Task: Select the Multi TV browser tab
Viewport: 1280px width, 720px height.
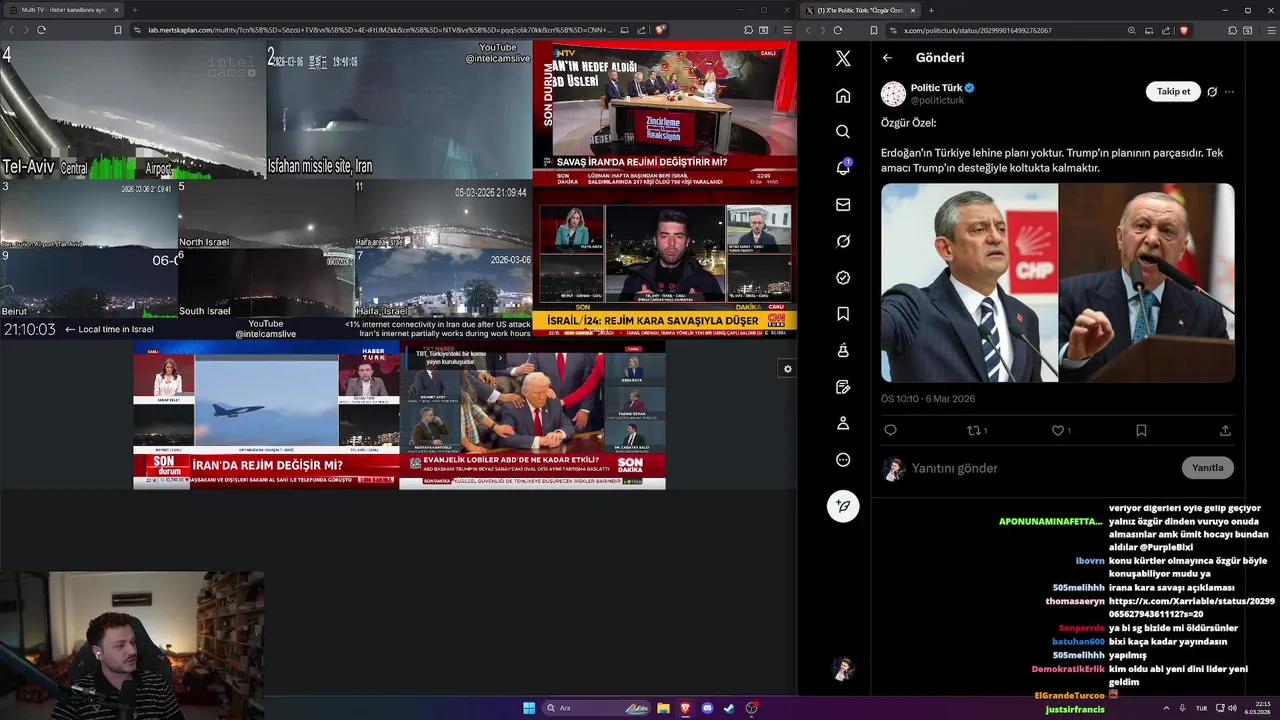Action: coord(64,10)
